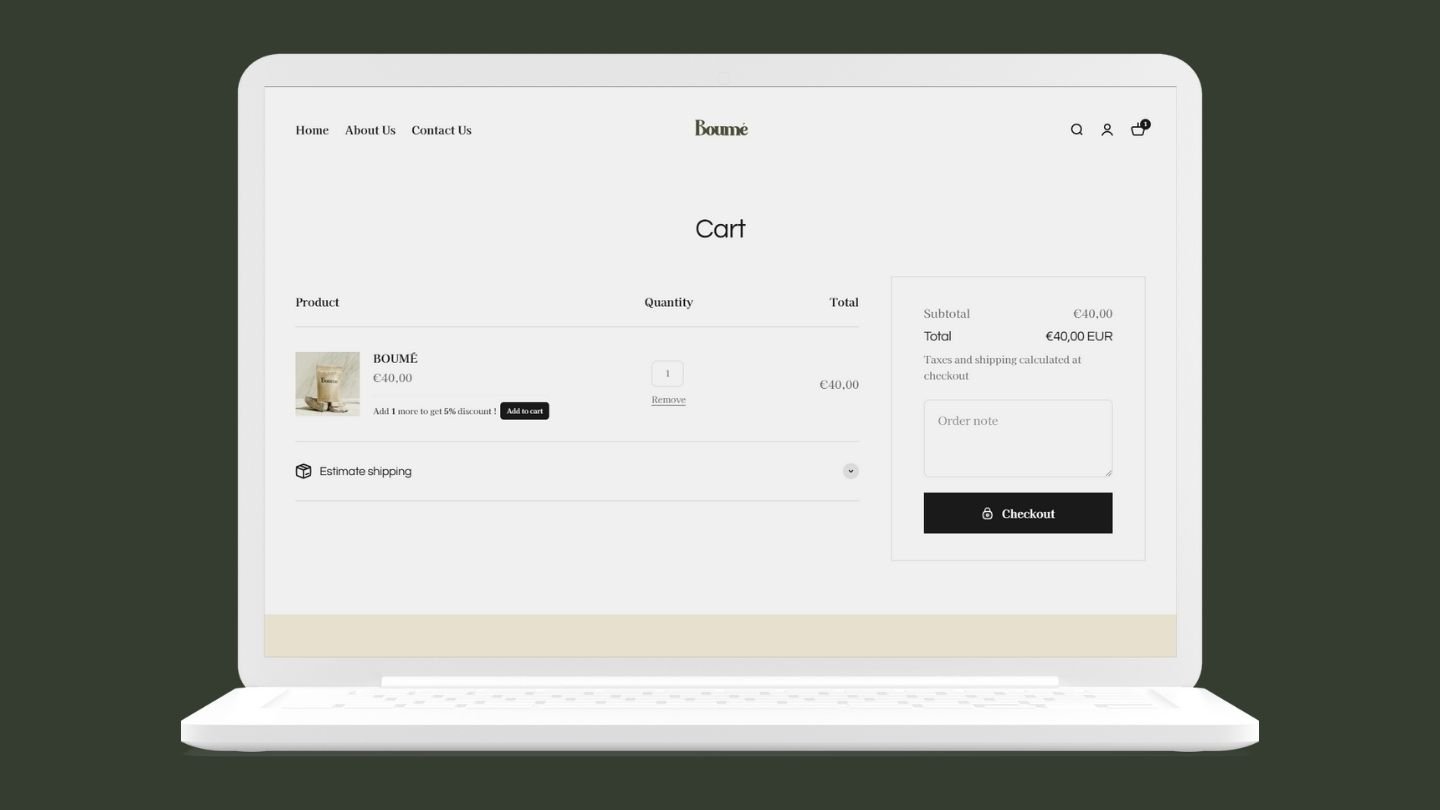Click the quantity input box
The width and height of the screenshot is (1440, 810).
(x=667, y=373)
